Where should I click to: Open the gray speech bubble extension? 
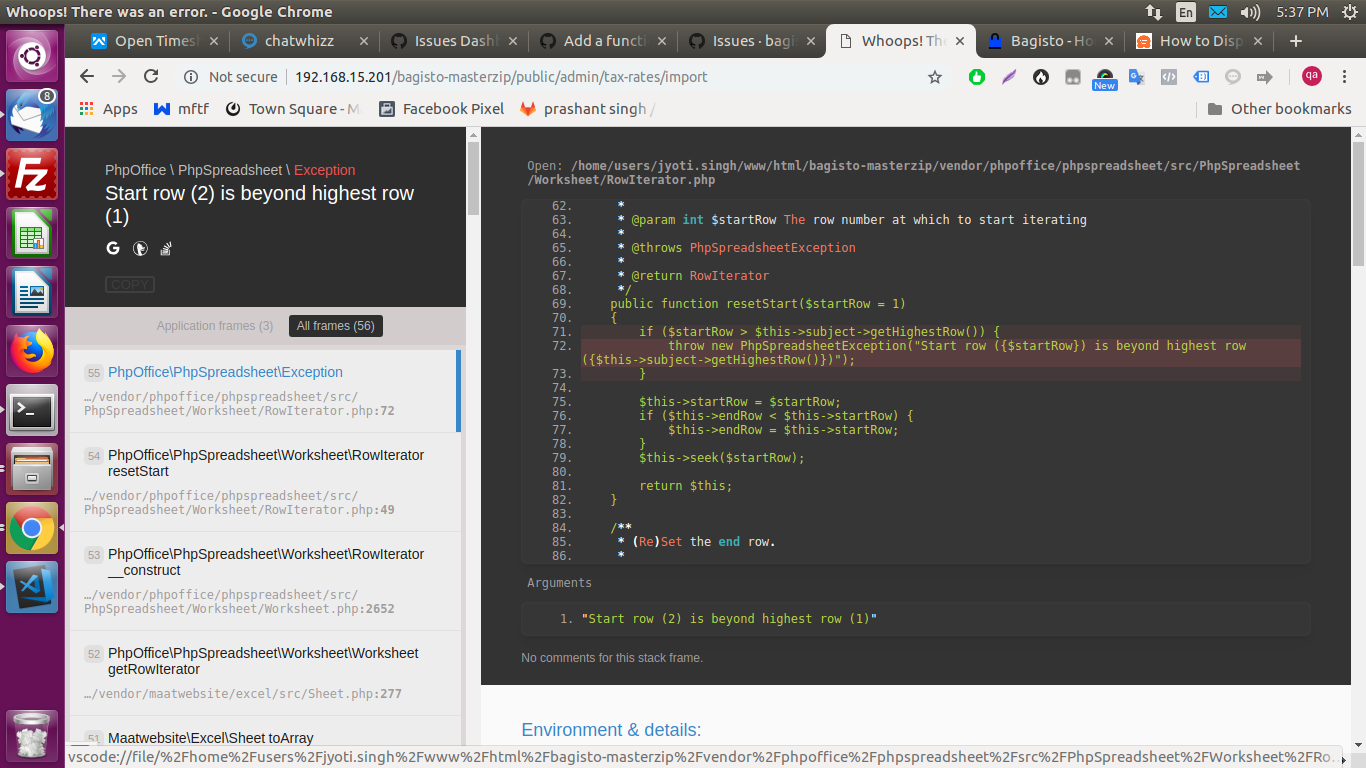[x=1233, y=77]
